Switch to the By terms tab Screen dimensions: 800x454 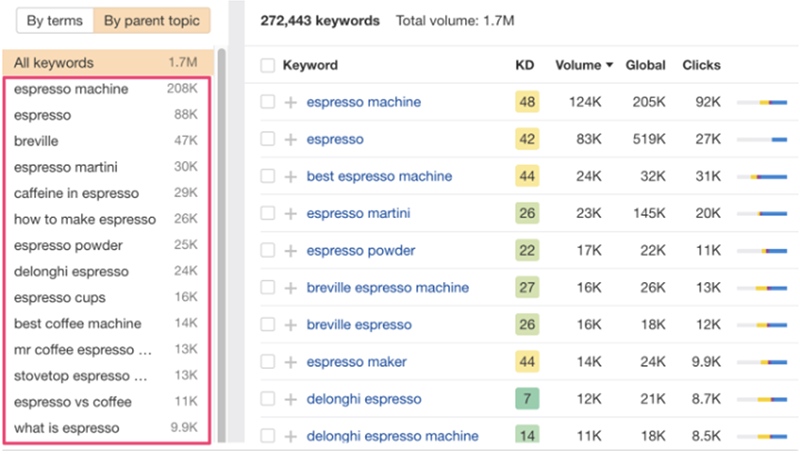tap(56, 20)
